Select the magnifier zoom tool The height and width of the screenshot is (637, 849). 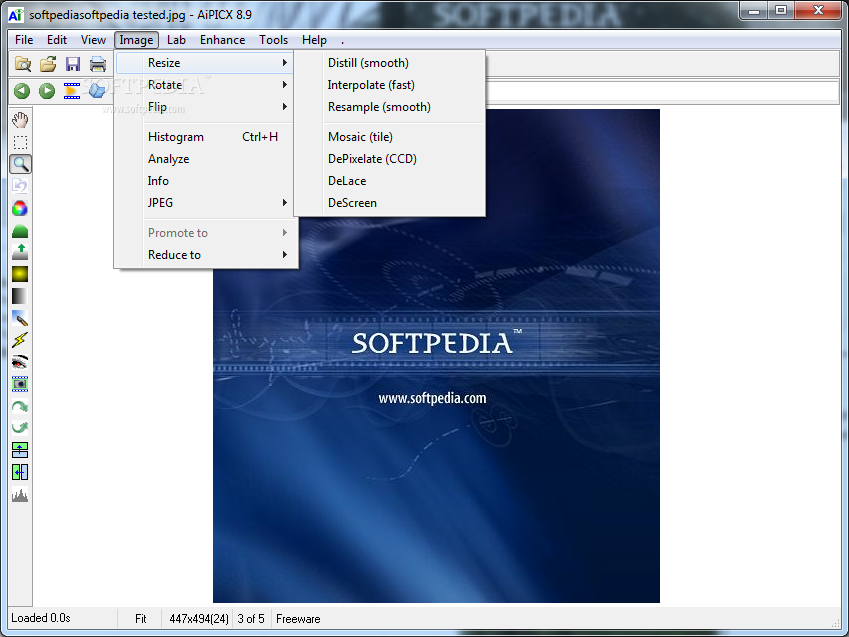(20, 164)
